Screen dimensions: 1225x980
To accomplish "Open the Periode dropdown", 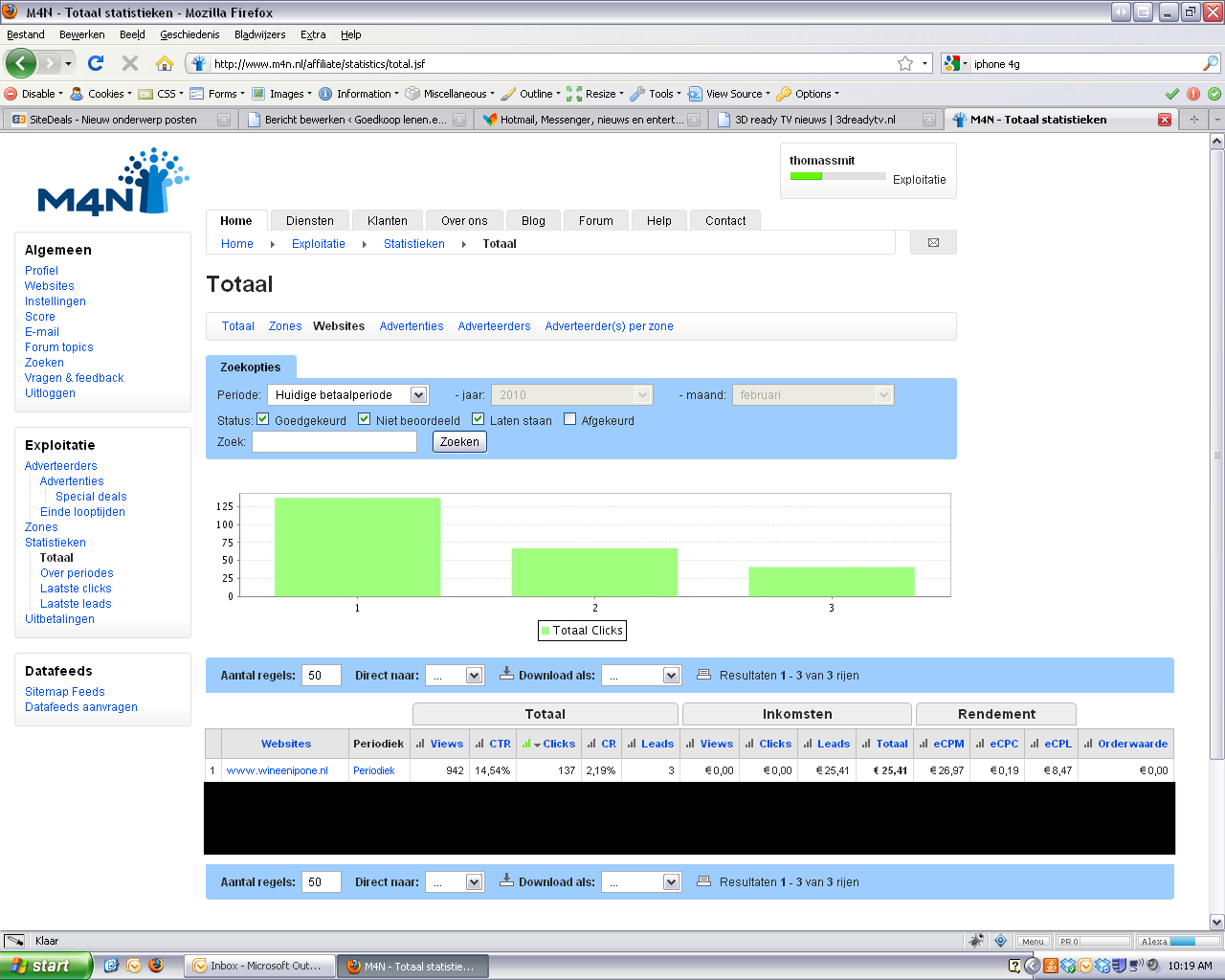I will [x=347, y=394].
